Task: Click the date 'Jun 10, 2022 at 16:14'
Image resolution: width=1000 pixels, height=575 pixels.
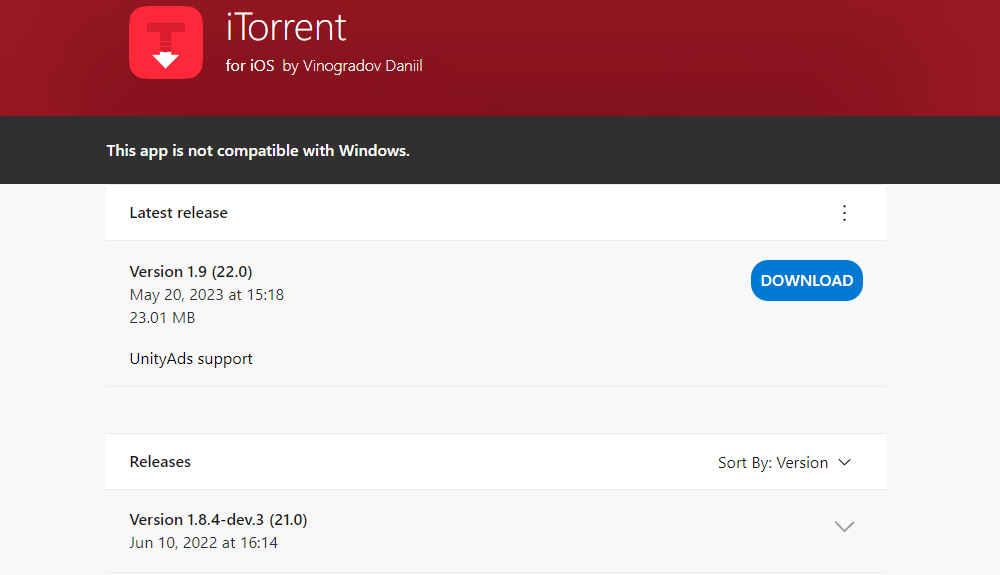Action: click(203, 542)
